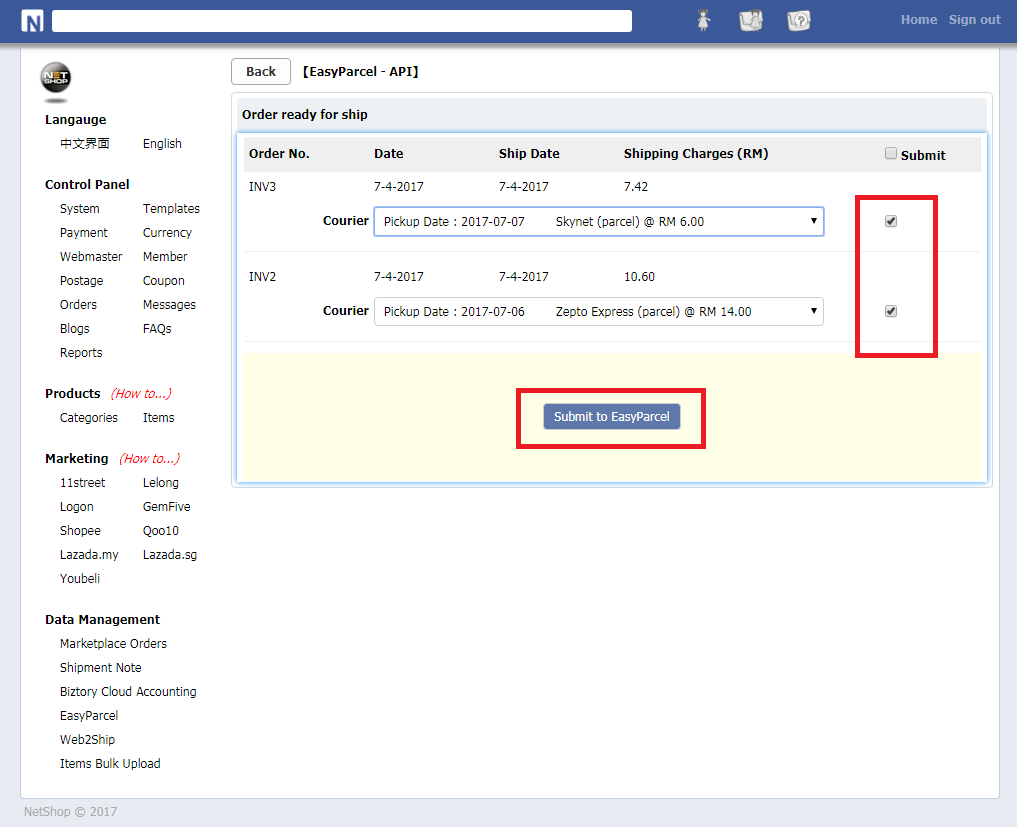The image size is (1017, 827).
Task: Click the header search input field
Action: click(342, 21)
